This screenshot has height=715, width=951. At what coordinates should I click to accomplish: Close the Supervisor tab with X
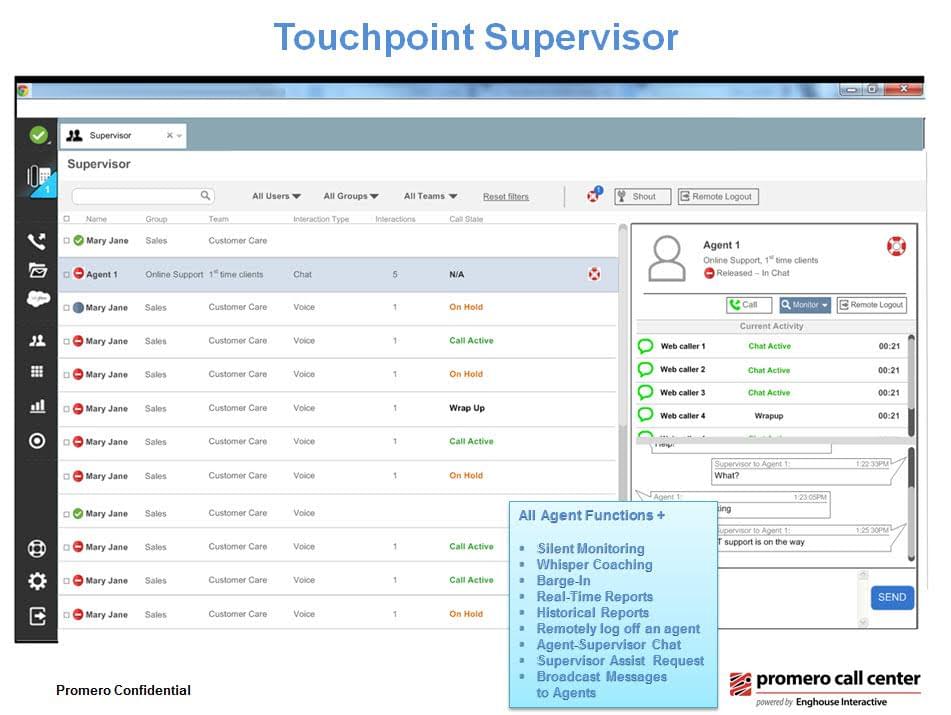[x=170, y=135]
